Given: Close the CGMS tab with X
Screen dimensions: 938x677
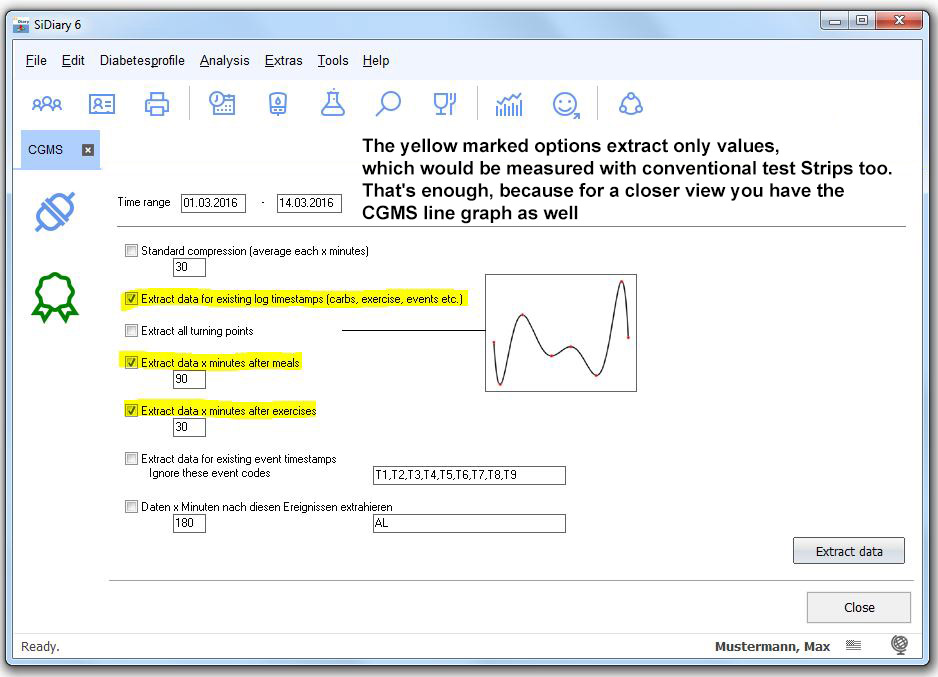Looking at the screenshot, I should point(88,150).
